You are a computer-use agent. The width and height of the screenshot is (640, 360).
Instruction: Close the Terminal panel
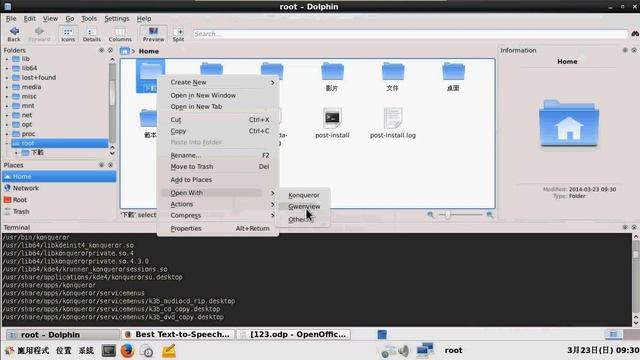click(x=634, y=227)
